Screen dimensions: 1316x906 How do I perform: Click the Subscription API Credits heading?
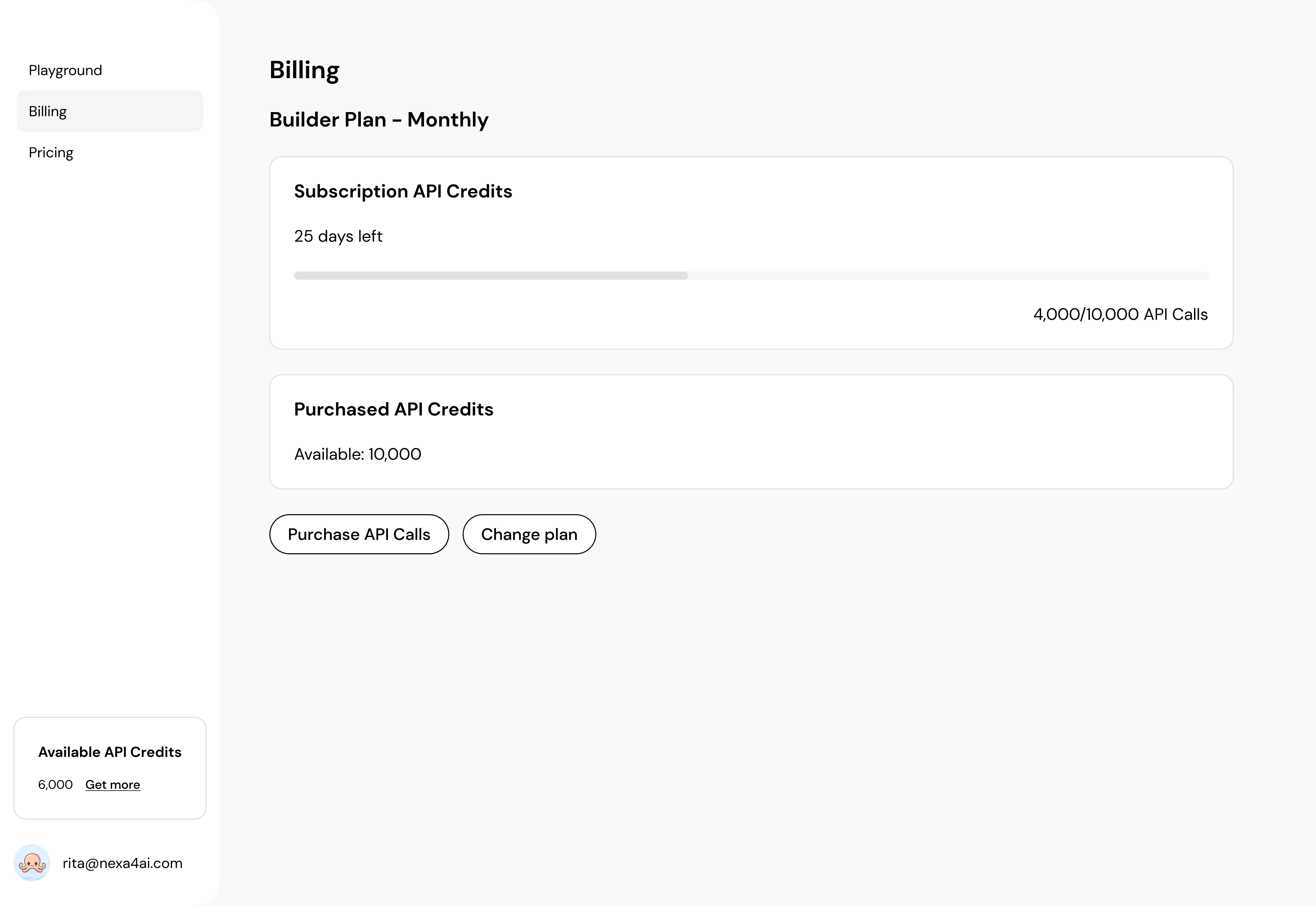coord(403,191)
